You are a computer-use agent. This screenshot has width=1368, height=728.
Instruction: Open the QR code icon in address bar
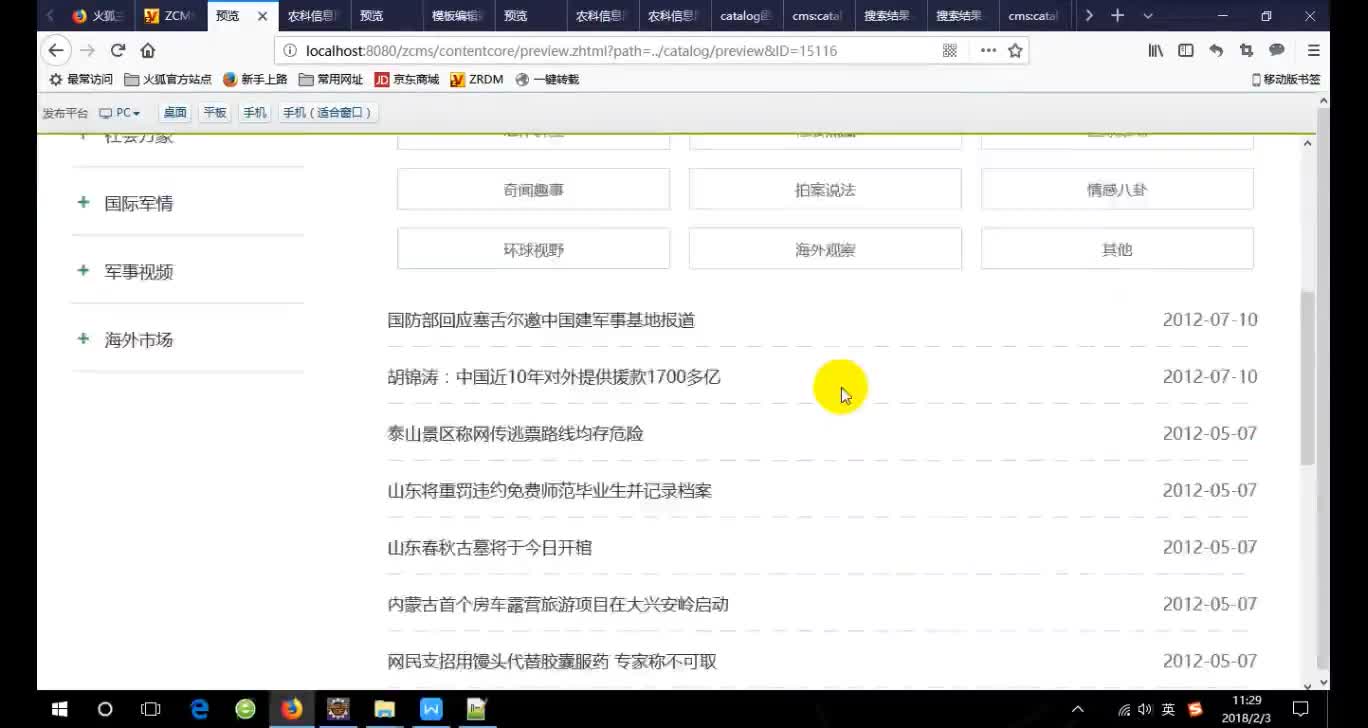950,50
